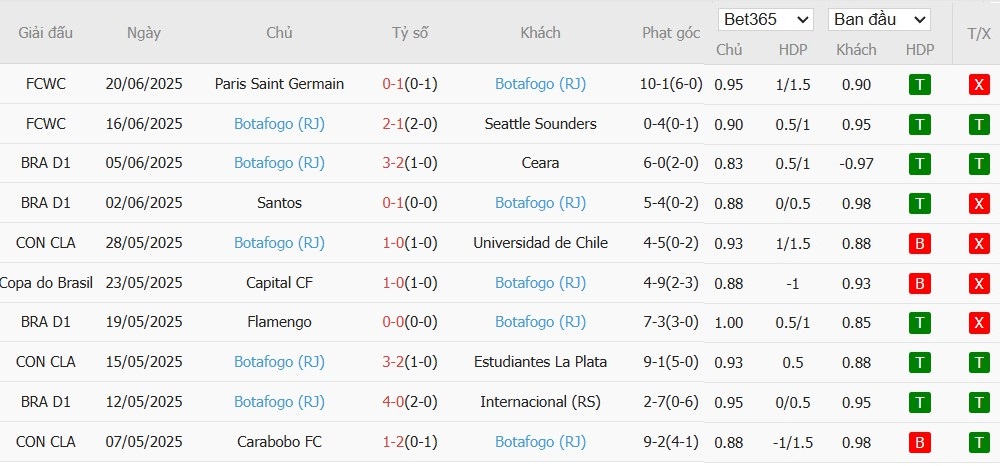Click green T badge for Paris Saint Germain row
This screenshot has height=466, width=1000.
[x=918, y=85]
